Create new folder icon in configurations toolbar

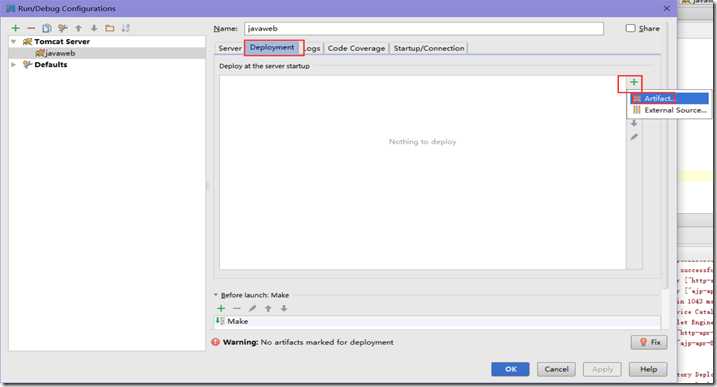(x=110, y=28)
